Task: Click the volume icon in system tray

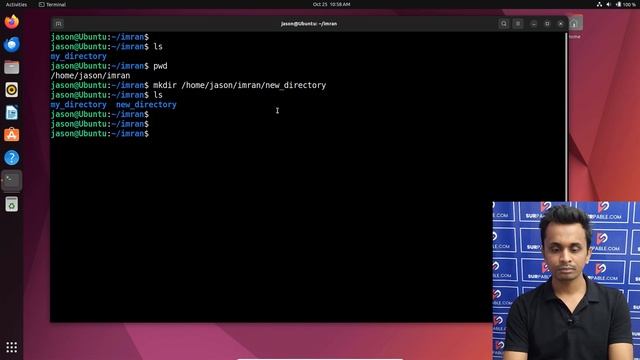Action: [609, 4]
